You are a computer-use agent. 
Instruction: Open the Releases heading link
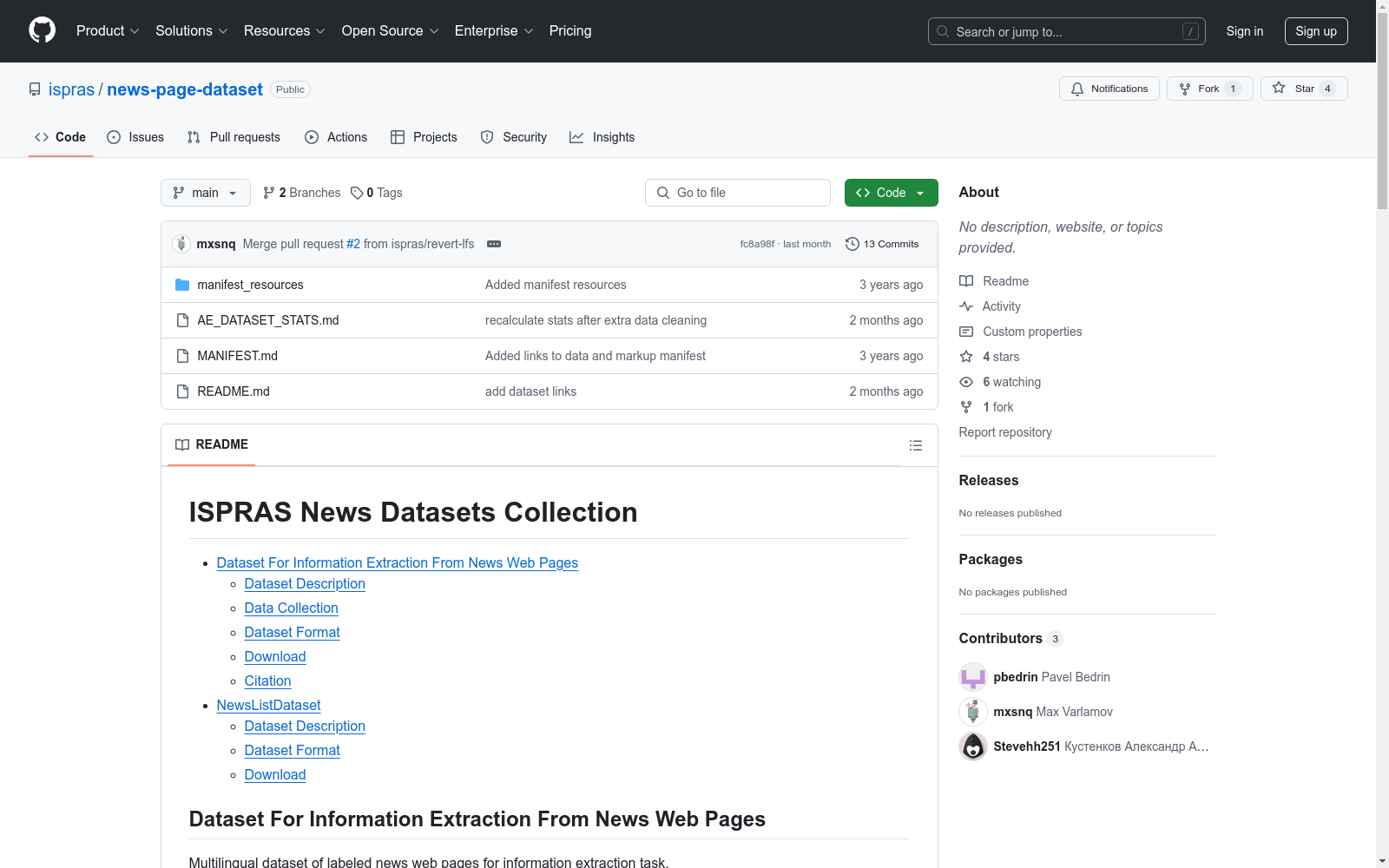tap(989, 480)
